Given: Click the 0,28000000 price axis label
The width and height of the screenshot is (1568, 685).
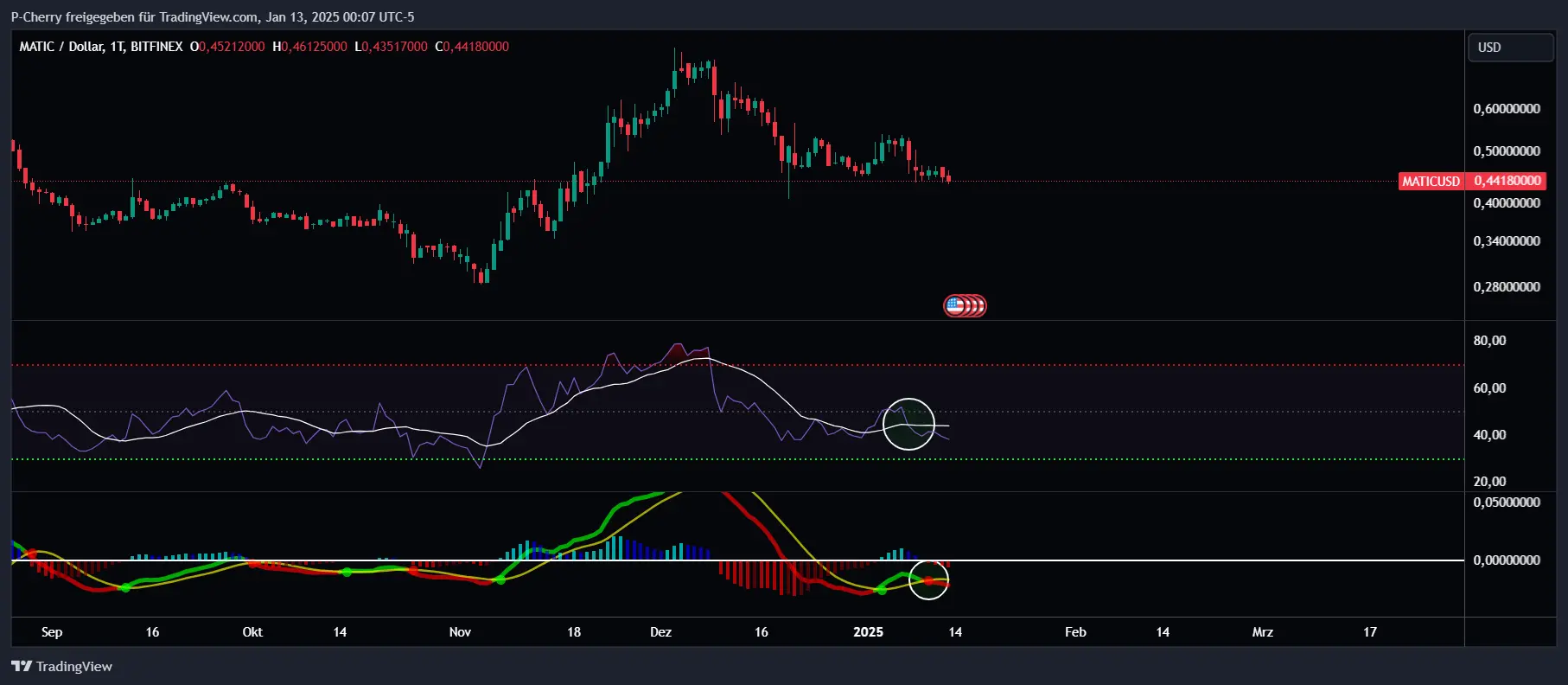Looking at the screenshot, I should click(x=1507, y=287).
